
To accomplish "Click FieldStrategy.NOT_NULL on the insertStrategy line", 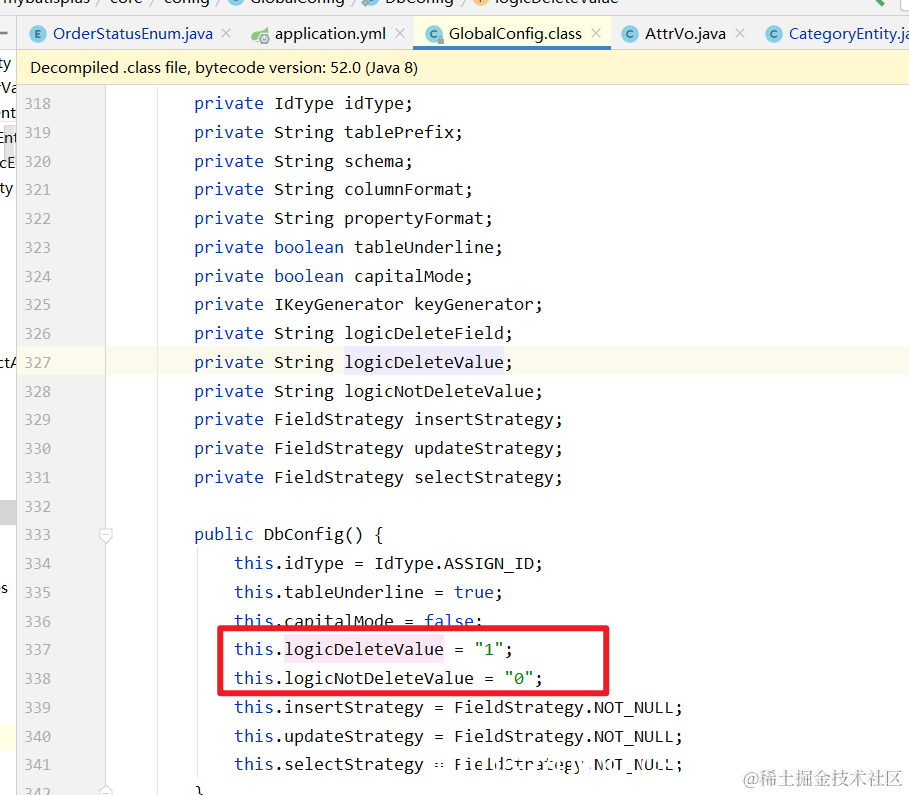I will (563, 707).
